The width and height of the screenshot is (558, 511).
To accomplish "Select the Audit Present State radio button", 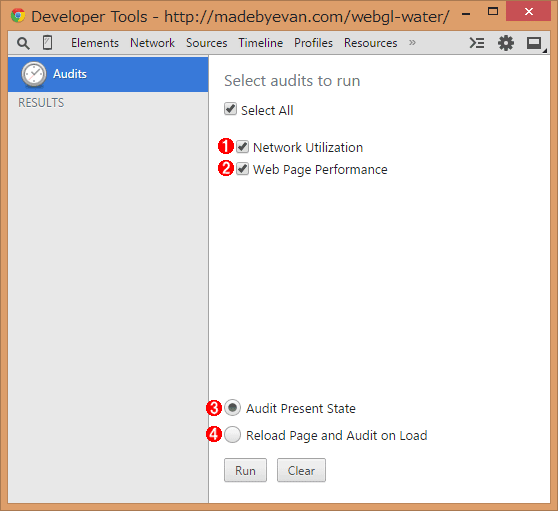I will click(232, 408).
